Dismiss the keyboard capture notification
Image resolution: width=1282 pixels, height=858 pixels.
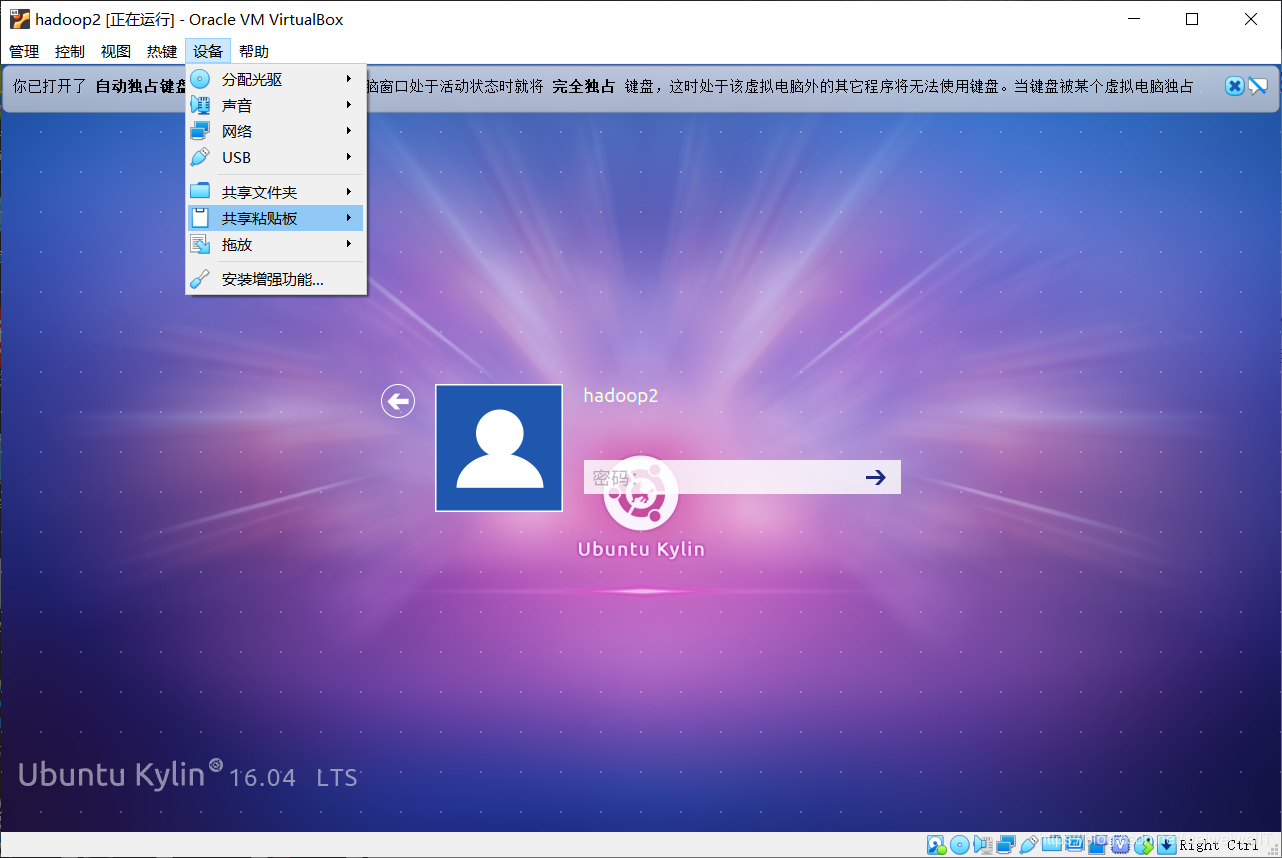click(x=1235, y=86)
